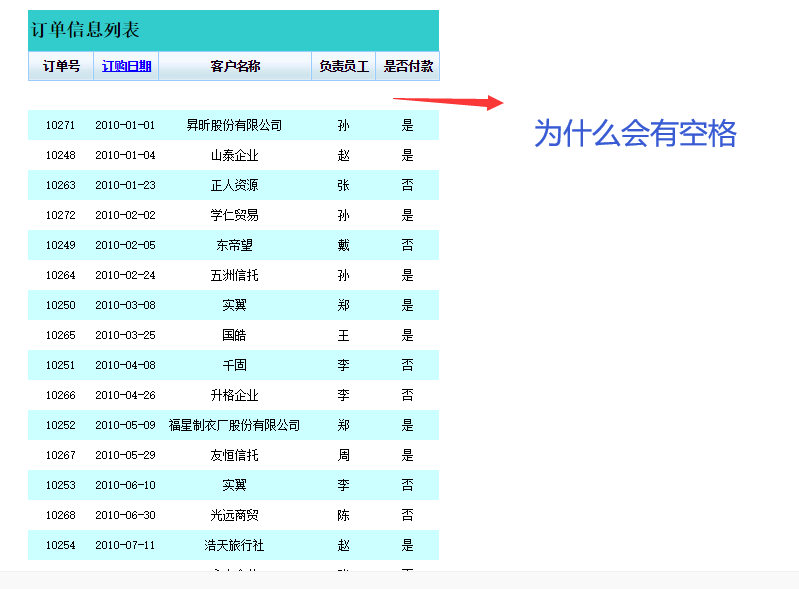This screenshot has height=589, width=799.
Task: Select order number 10254 cell
Action: pos(60,546)
